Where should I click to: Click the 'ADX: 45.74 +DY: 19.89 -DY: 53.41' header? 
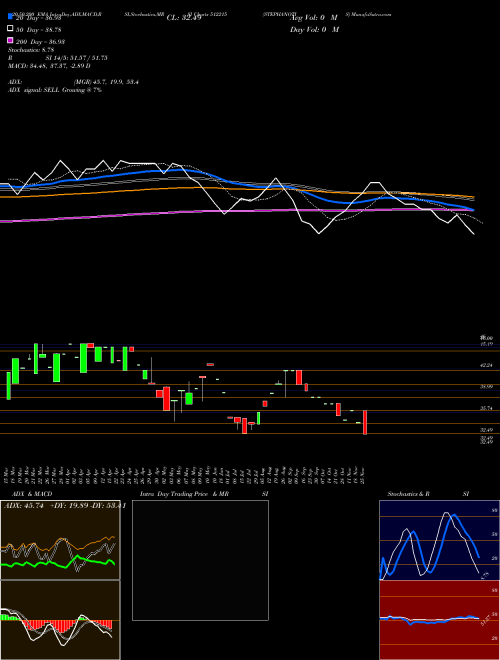[x=65, y=506]
